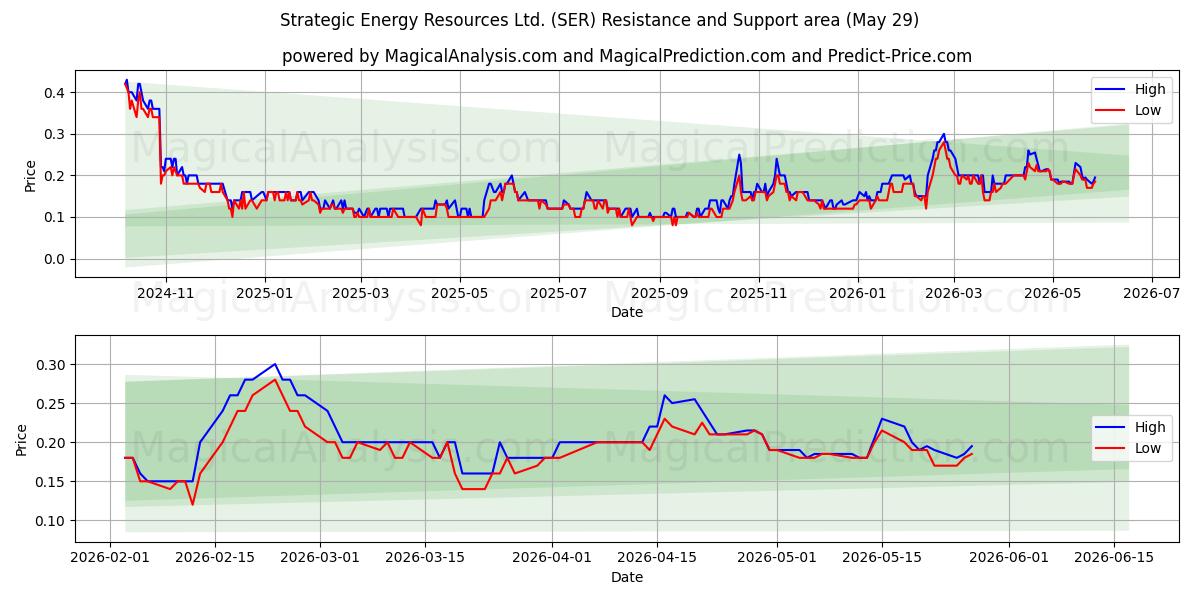This screenshot has height=600, width=1200.
Task: Click the 2026-03 tick label
Action: point(953,294)
